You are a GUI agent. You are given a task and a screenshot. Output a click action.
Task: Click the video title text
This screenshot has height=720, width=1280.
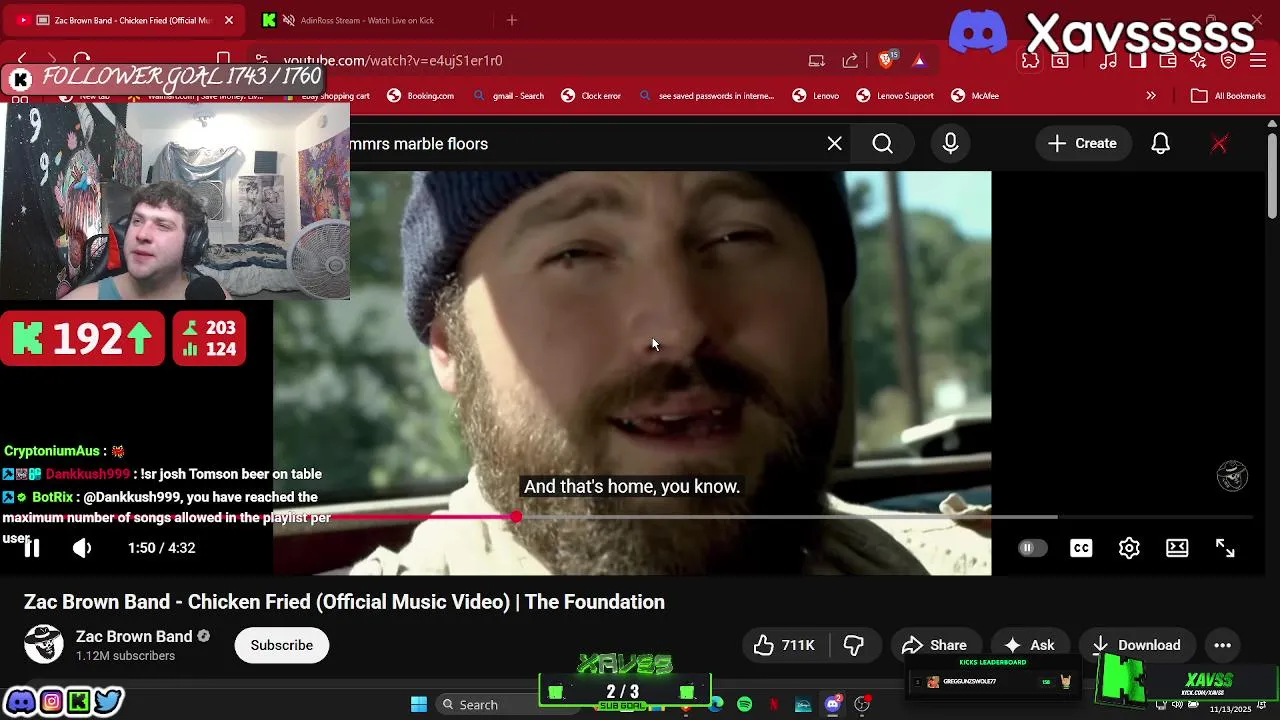pos(344,602)
